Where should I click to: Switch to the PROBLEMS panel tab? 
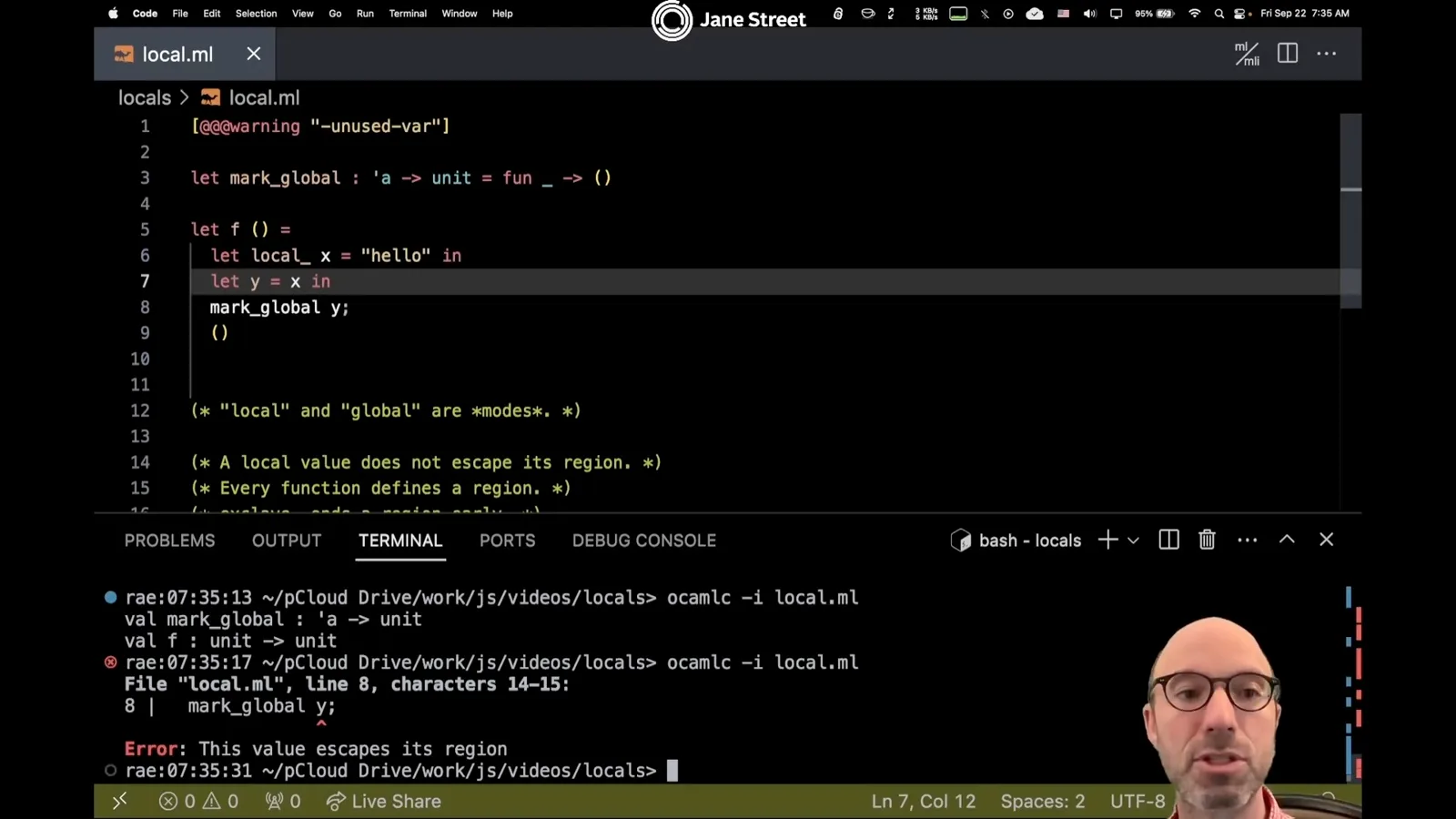tap(170, 541)
